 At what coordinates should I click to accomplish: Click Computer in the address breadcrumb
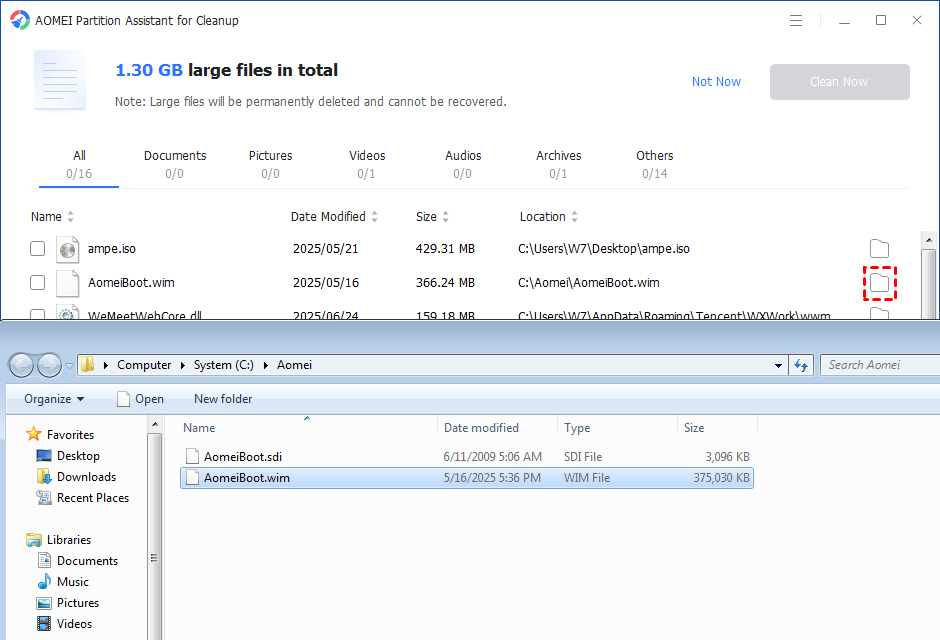pos(144,365)
